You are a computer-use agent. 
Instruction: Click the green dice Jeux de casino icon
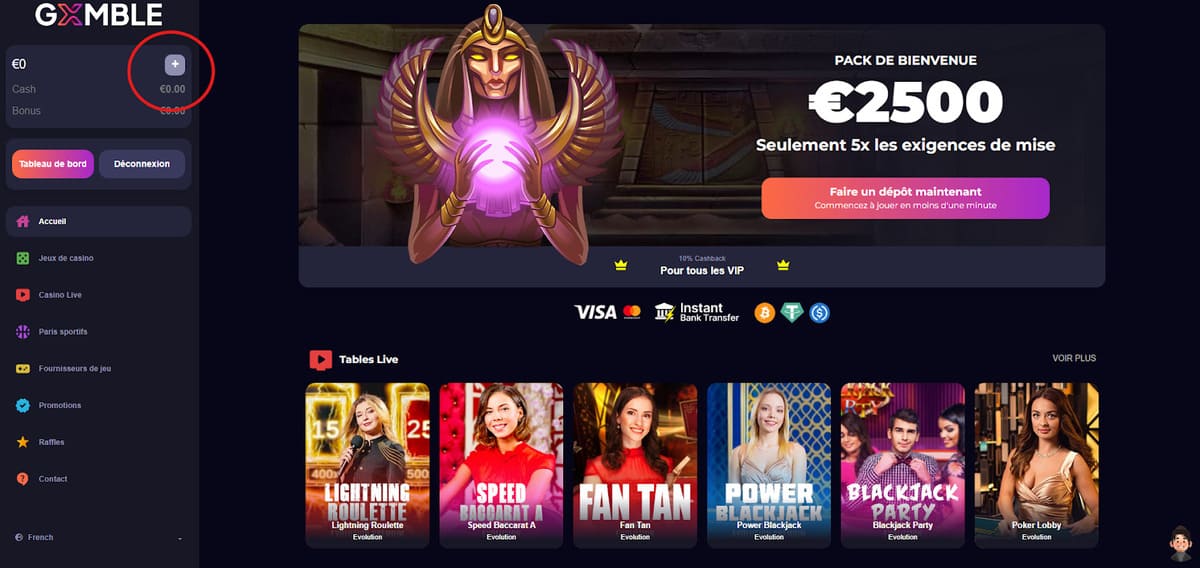(23, 258)
